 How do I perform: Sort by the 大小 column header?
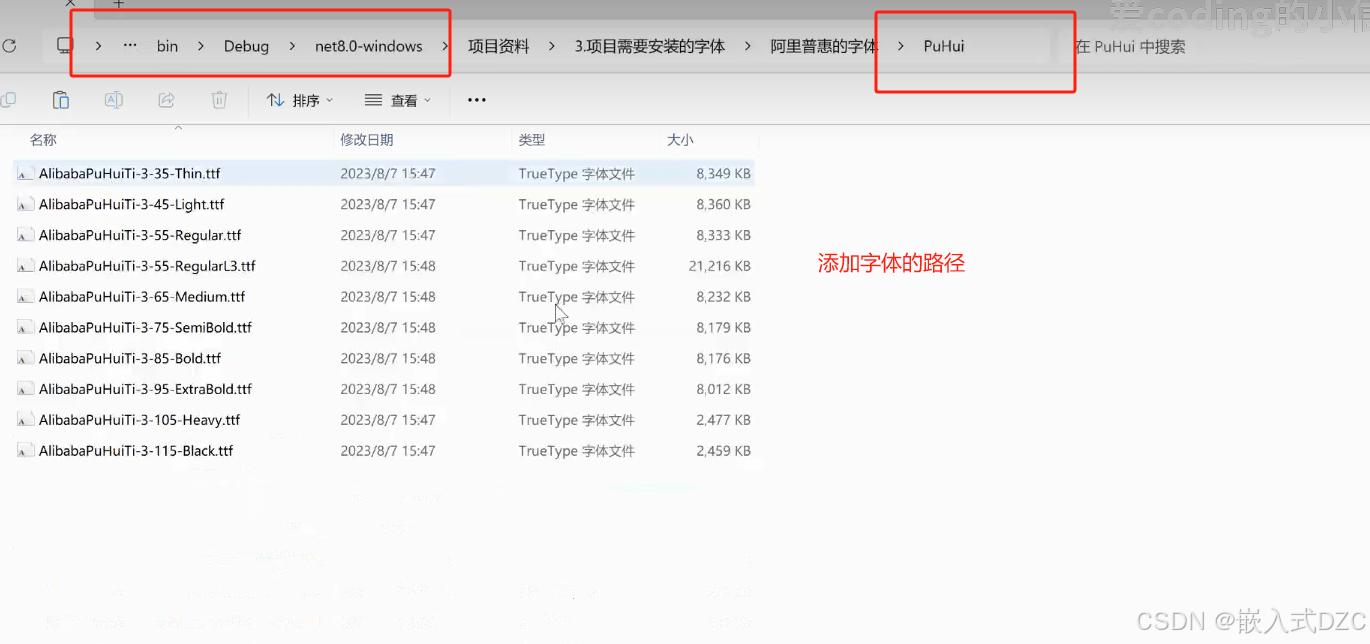point(680,140)
